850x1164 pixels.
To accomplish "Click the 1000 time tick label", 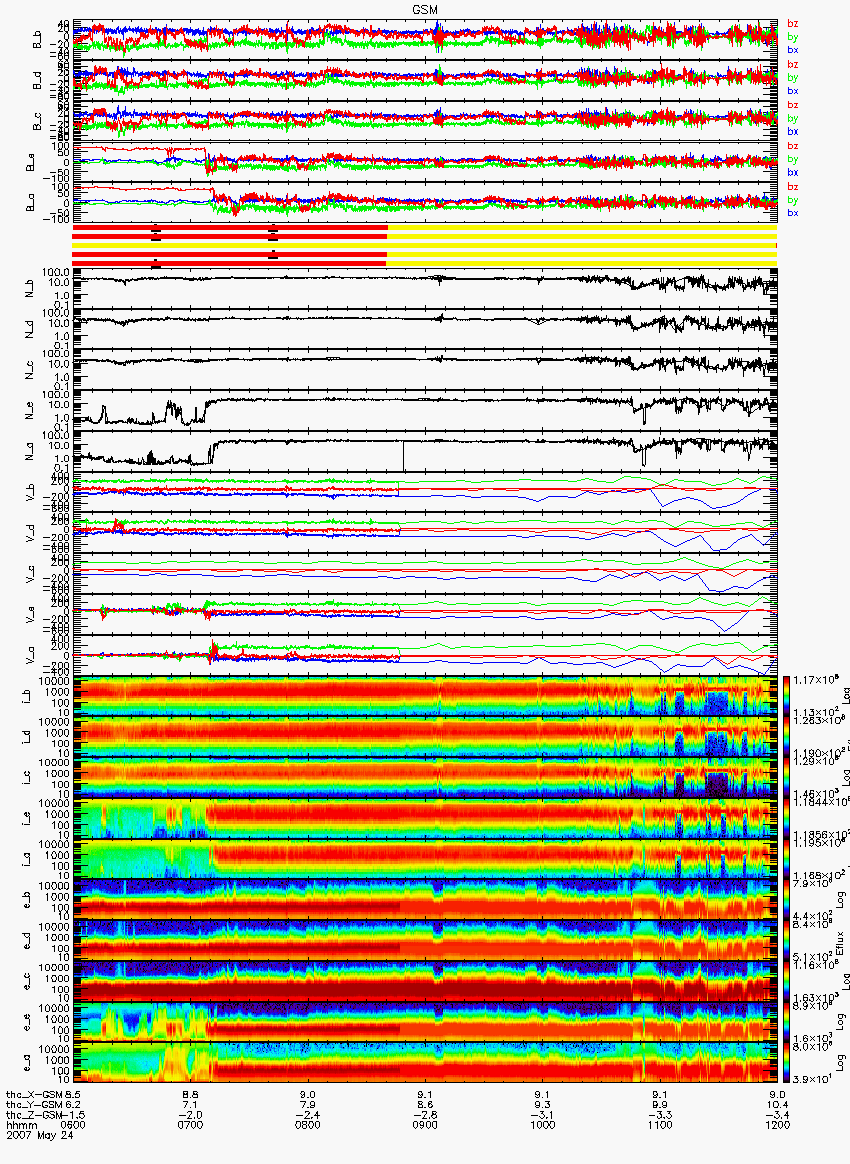I will pyautogui.click(x=543, y=1125).
